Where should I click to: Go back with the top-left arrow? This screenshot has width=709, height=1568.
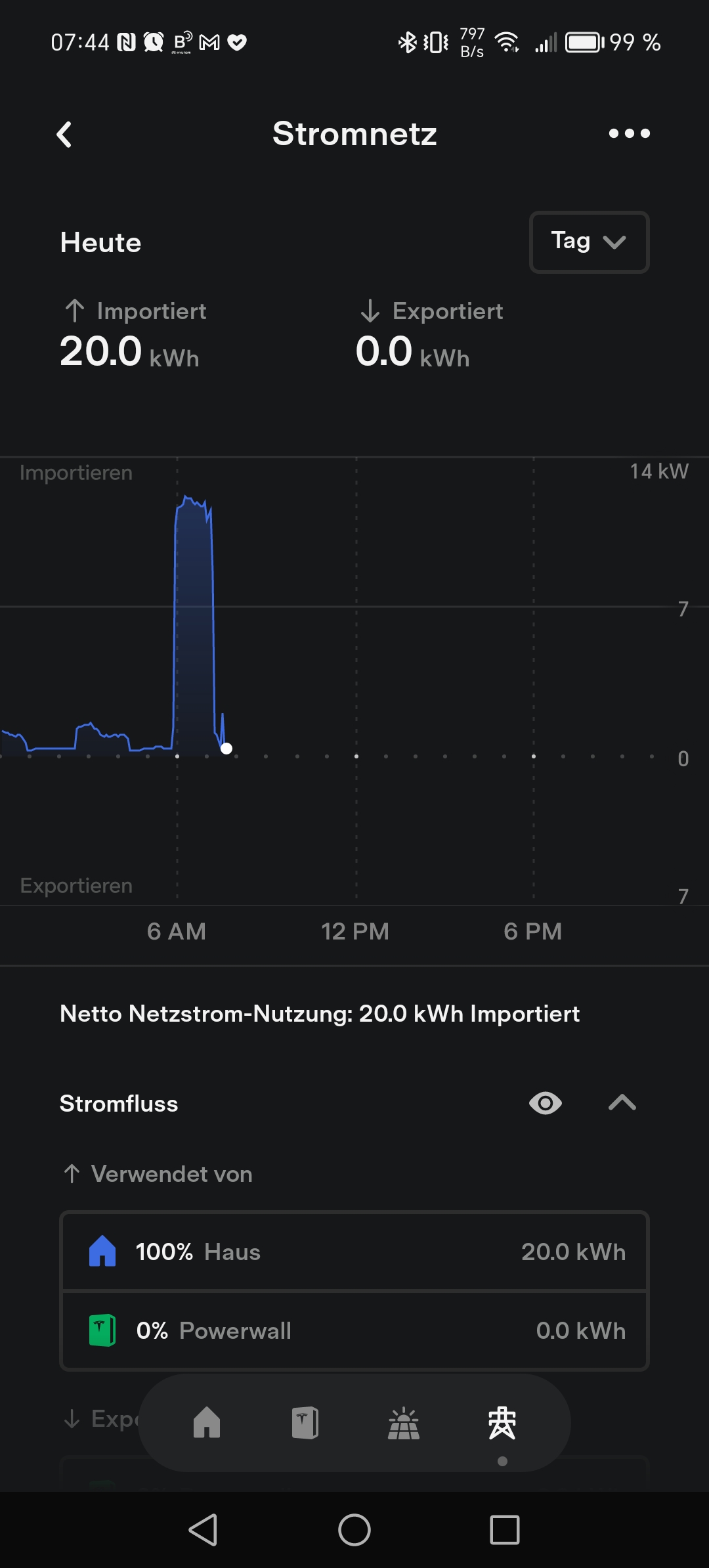(x=64, y=135)
